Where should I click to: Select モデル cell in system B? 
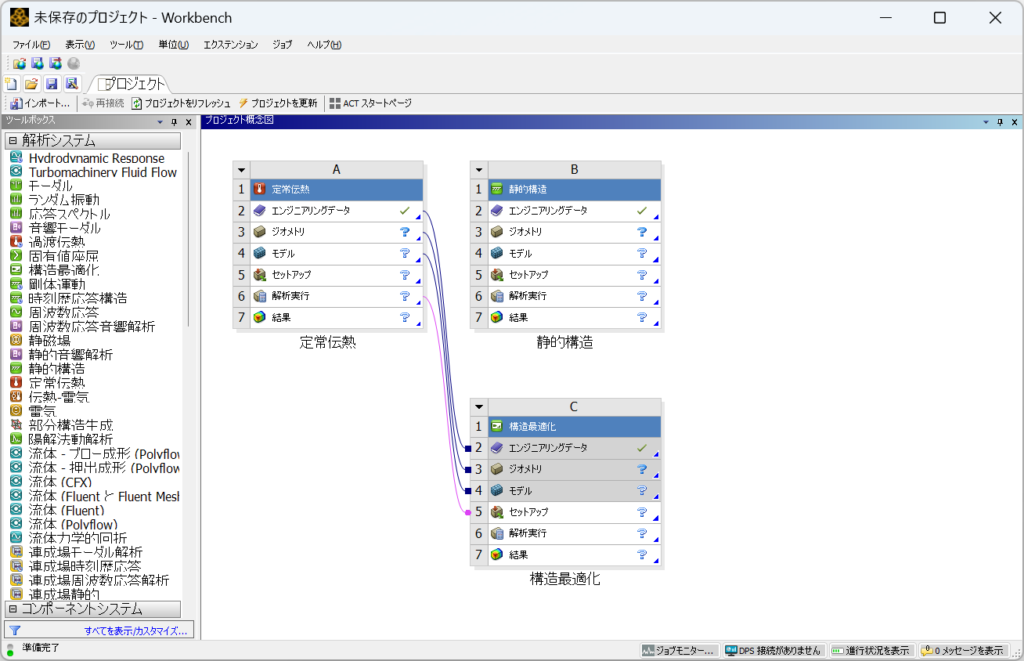coord(574,253)
